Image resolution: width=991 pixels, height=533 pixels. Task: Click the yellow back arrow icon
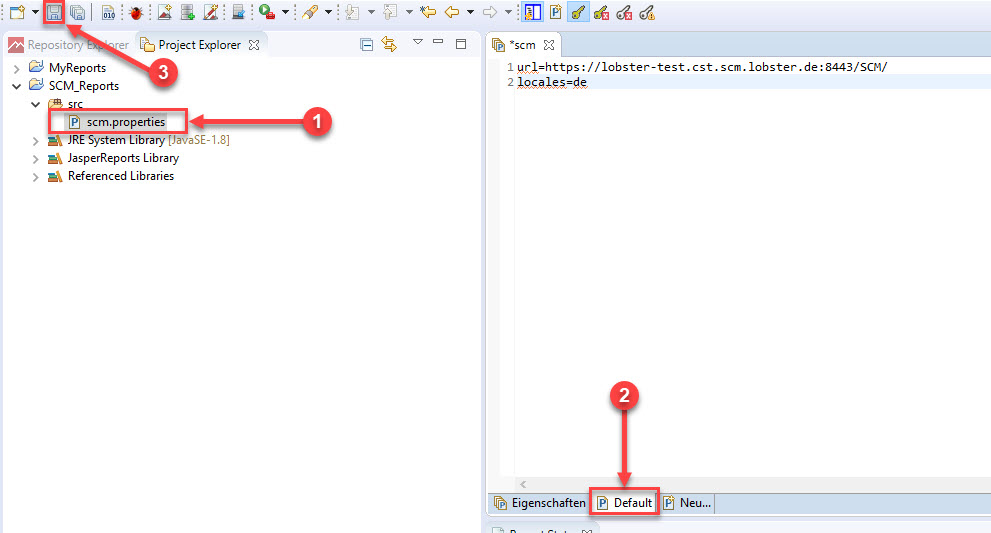452,12
